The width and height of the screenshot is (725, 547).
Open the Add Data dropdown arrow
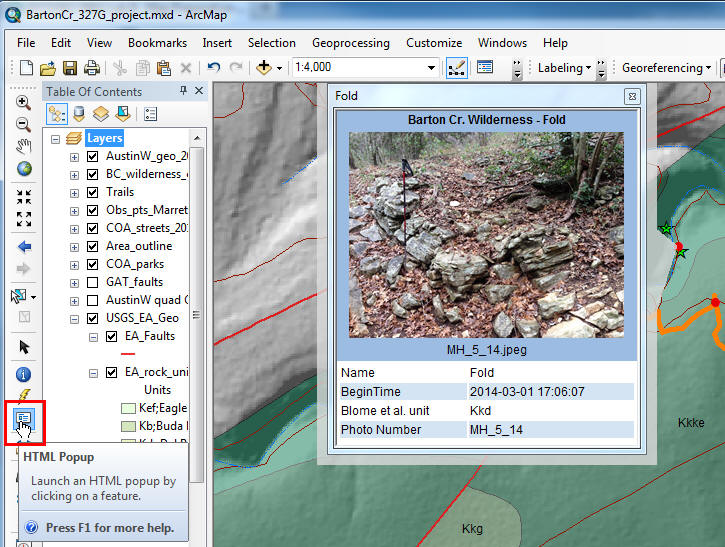click(279, 68)
